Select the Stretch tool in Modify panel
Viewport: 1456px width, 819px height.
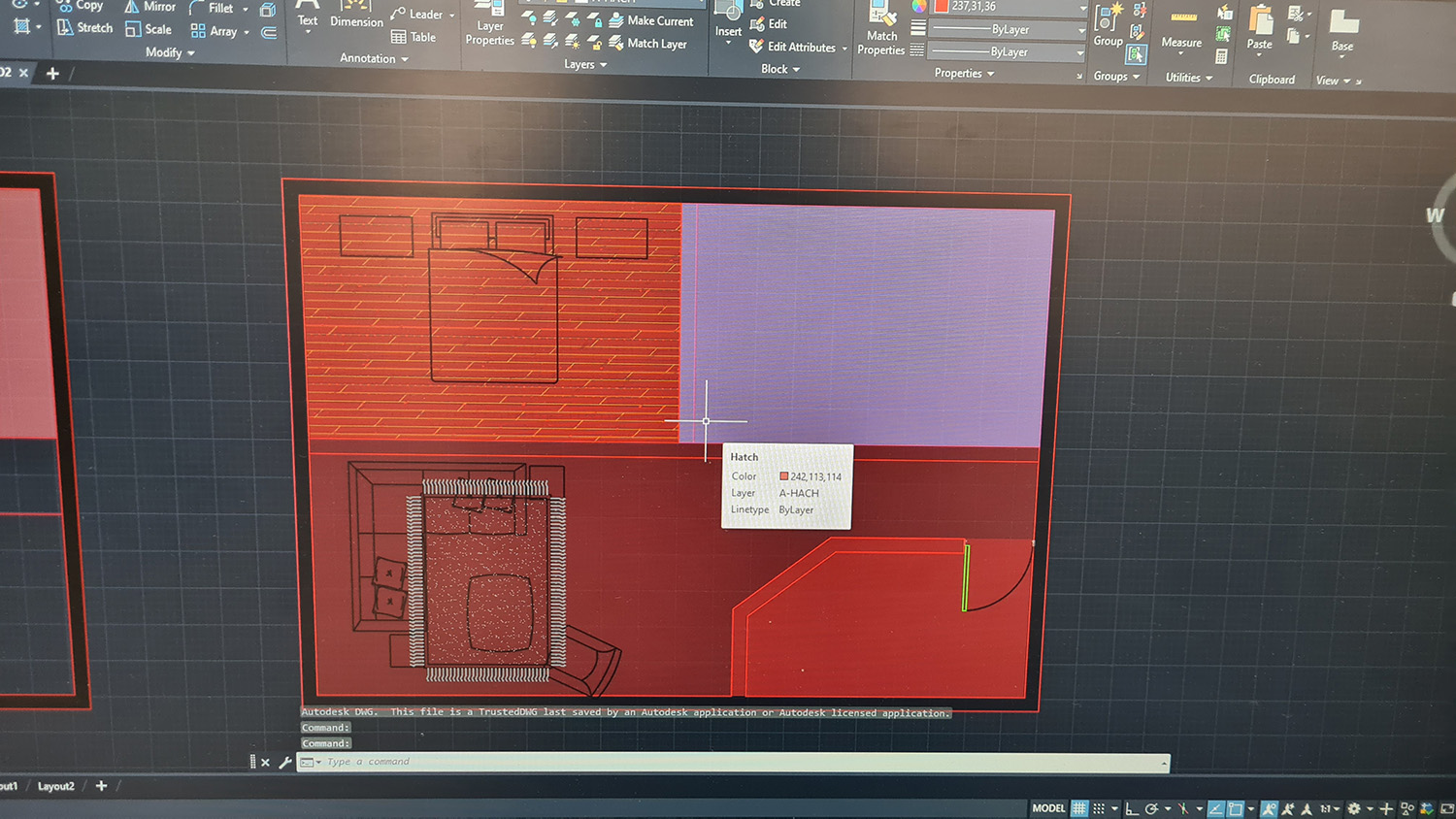[x=84, y=28]
